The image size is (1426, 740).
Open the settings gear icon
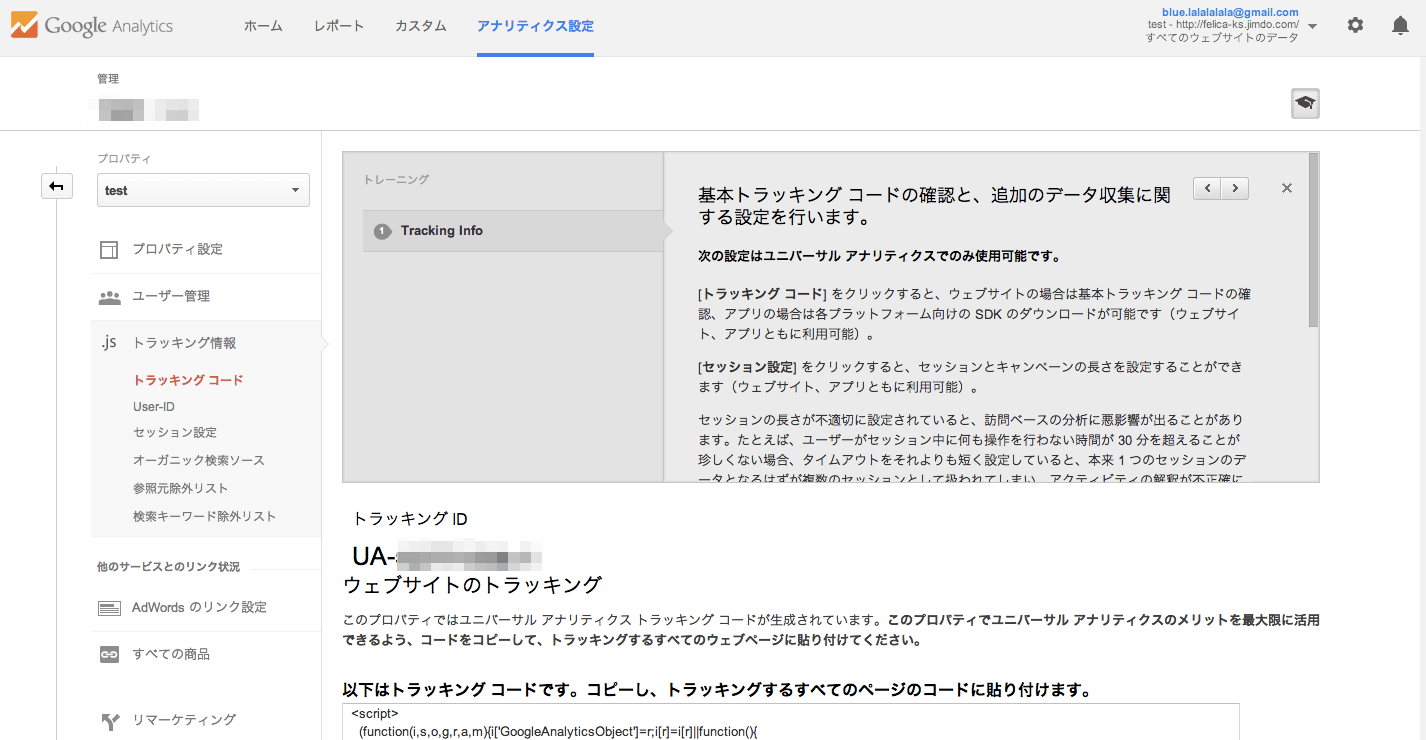1355,25
